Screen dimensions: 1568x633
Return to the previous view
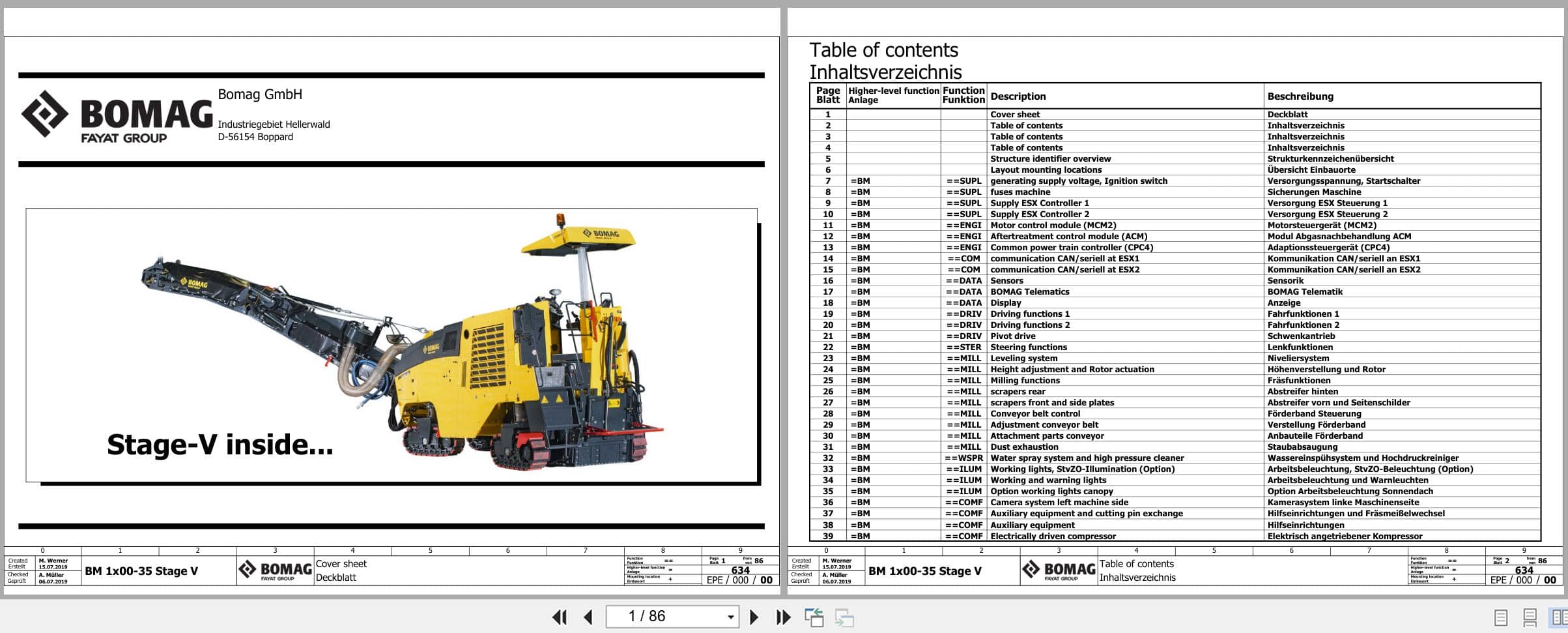(815, 615)
